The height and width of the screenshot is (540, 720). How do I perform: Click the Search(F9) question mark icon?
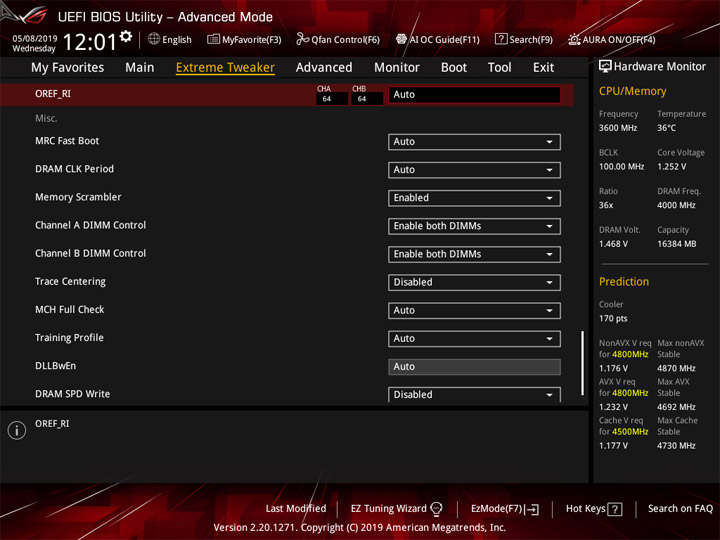point(501,39)
